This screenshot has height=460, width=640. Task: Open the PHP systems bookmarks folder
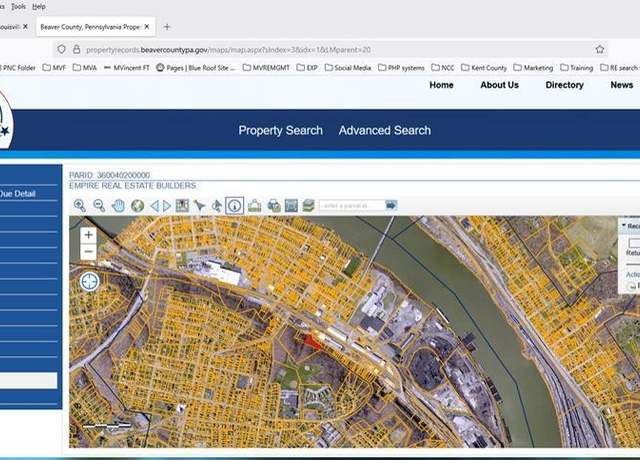pyautogui.click(x=401, y=68)
